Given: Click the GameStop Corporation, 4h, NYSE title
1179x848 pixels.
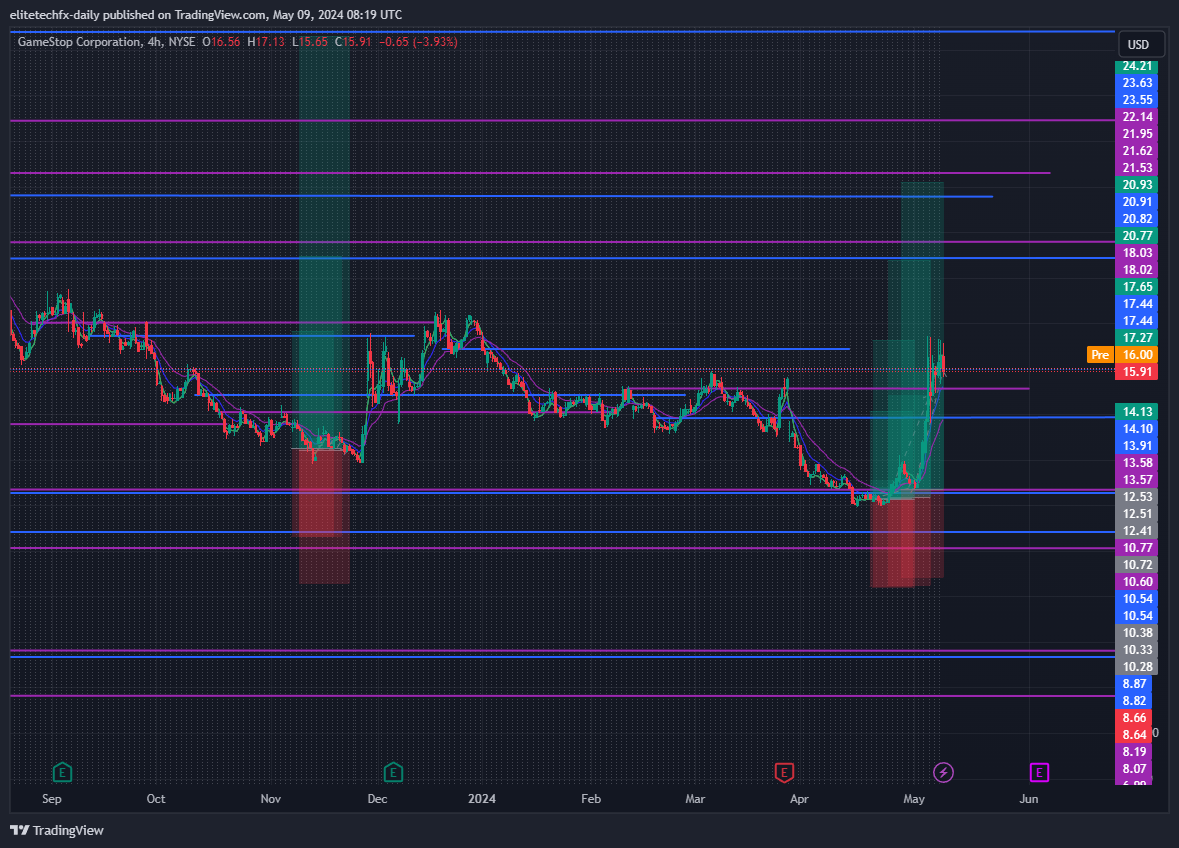Looking at the screenshot, I should point(107,42).
